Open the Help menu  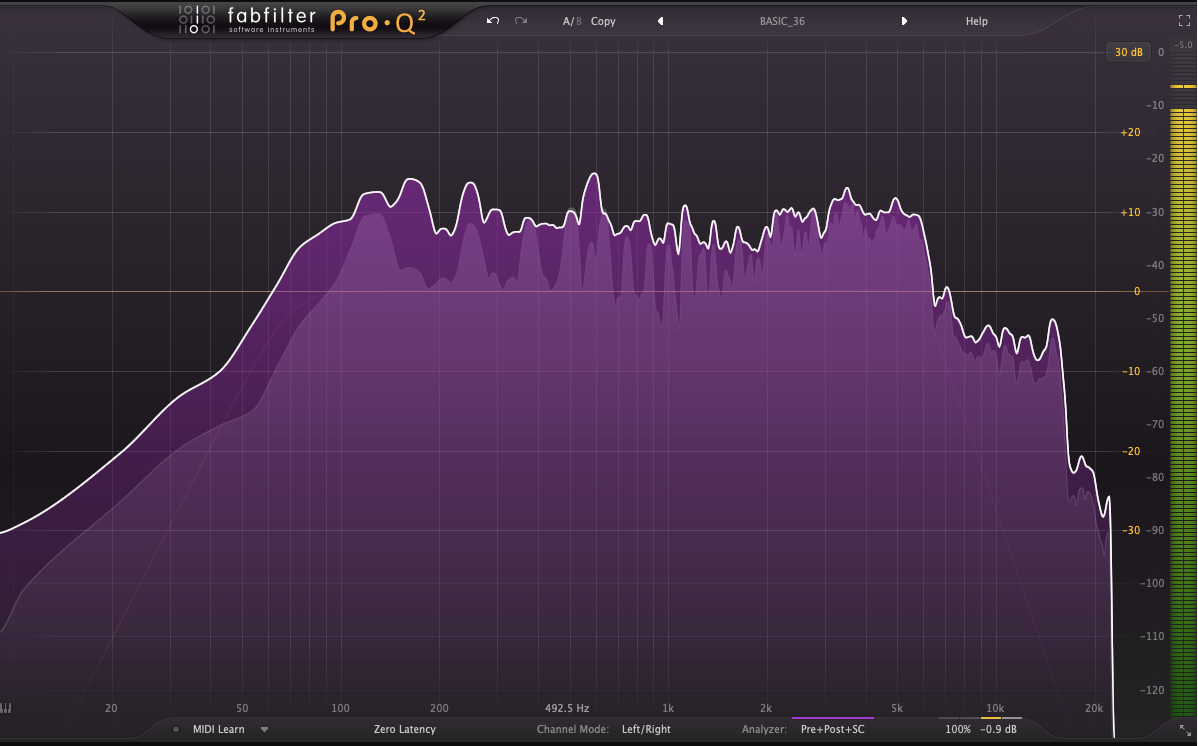pyautogui.click(x=976, y=21)
